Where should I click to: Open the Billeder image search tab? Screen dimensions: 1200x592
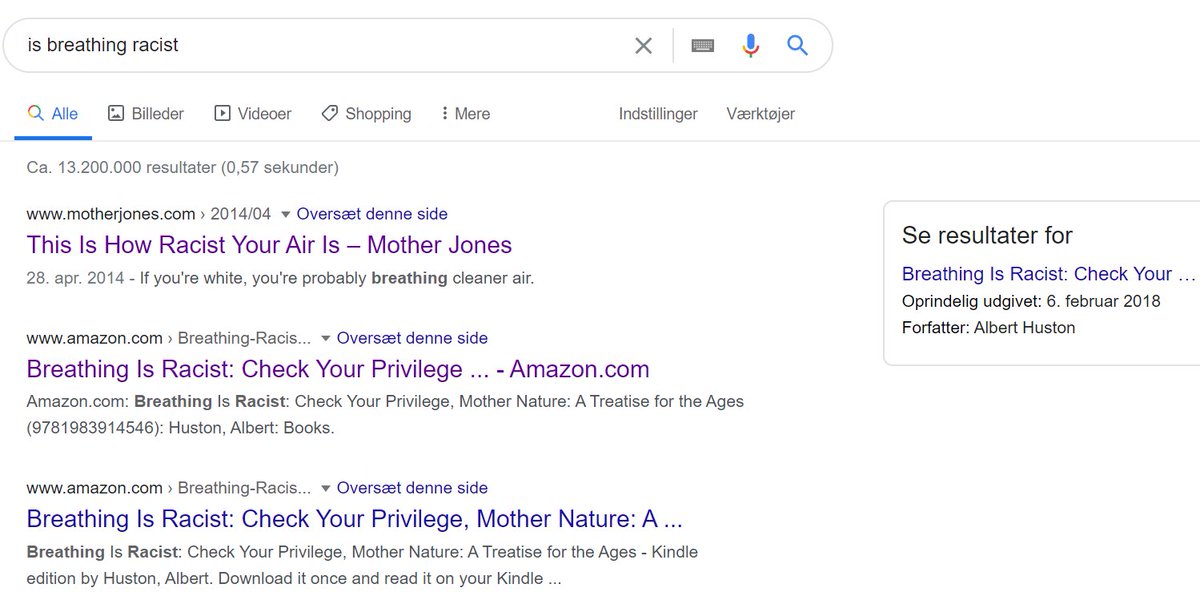click(x=146, y=114)
